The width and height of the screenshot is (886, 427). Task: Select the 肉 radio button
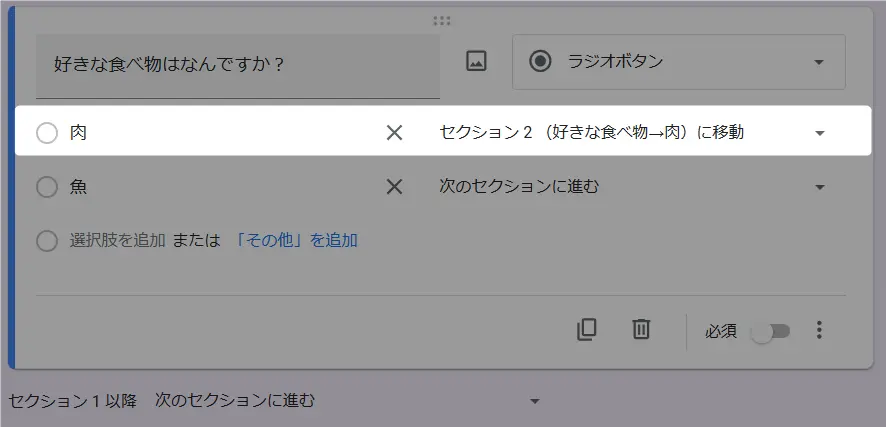click(x=47, y=133)
